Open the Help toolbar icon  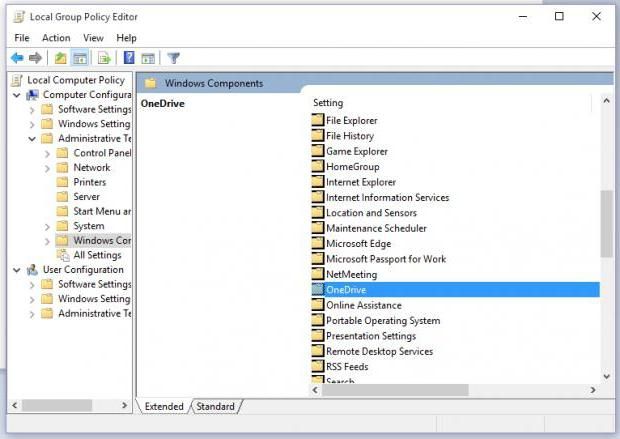(x=129, y=58)
